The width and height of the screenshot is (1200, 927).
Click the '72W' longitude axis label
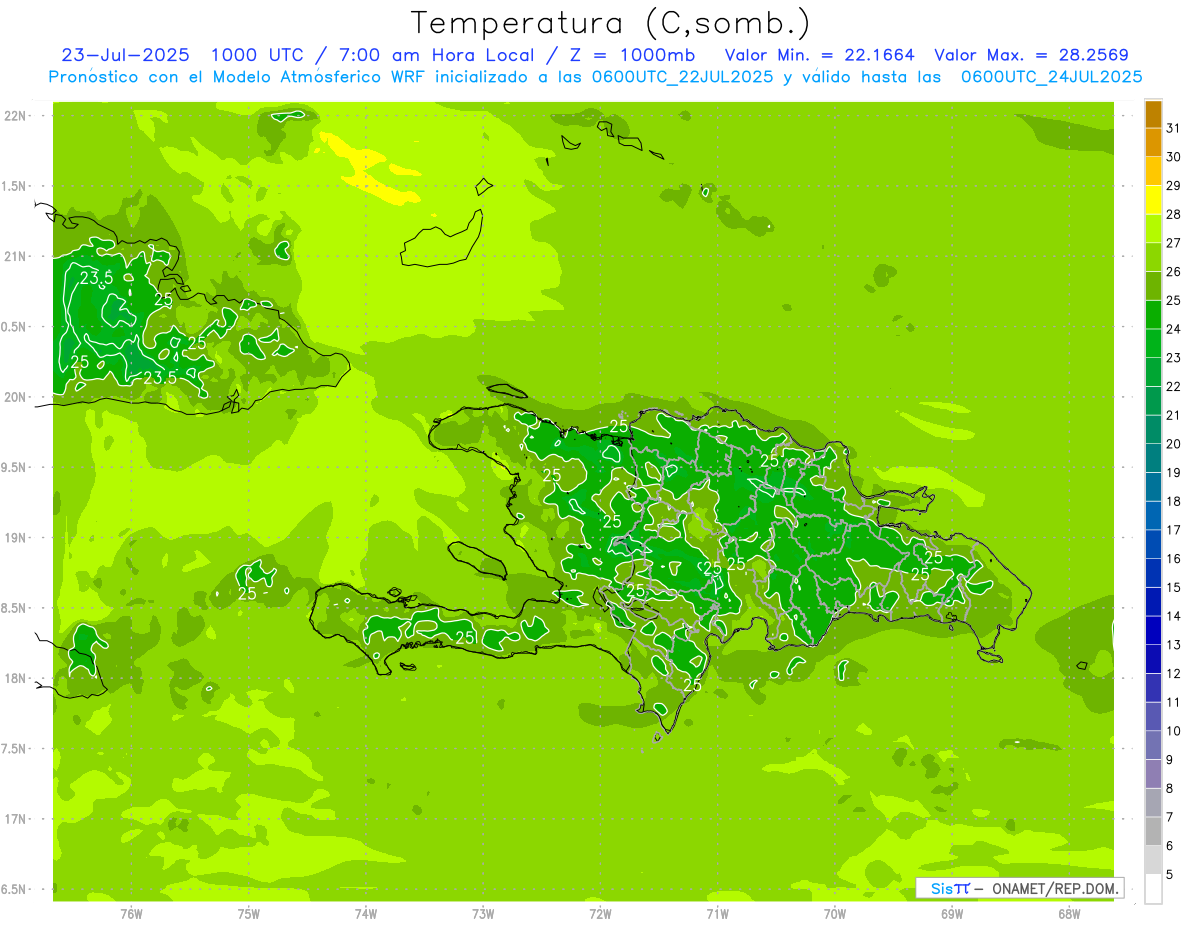pos(600,914)
